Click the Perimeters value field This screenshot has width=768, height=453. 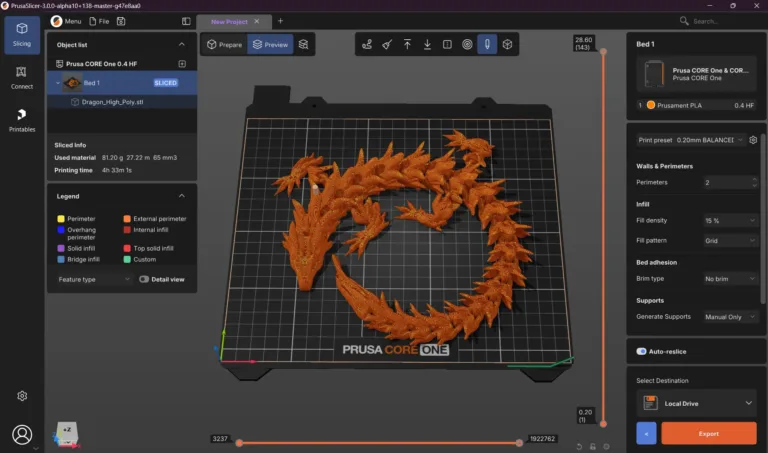click(726, 183)
